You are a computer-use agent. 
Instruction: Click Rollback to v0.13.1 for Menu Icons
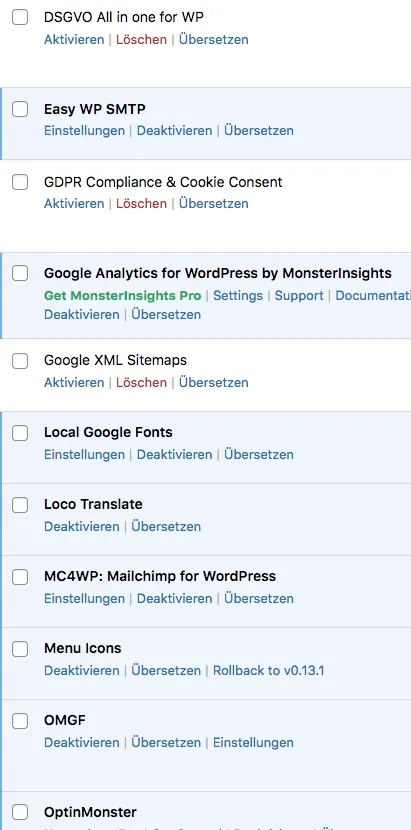(269, 671)
